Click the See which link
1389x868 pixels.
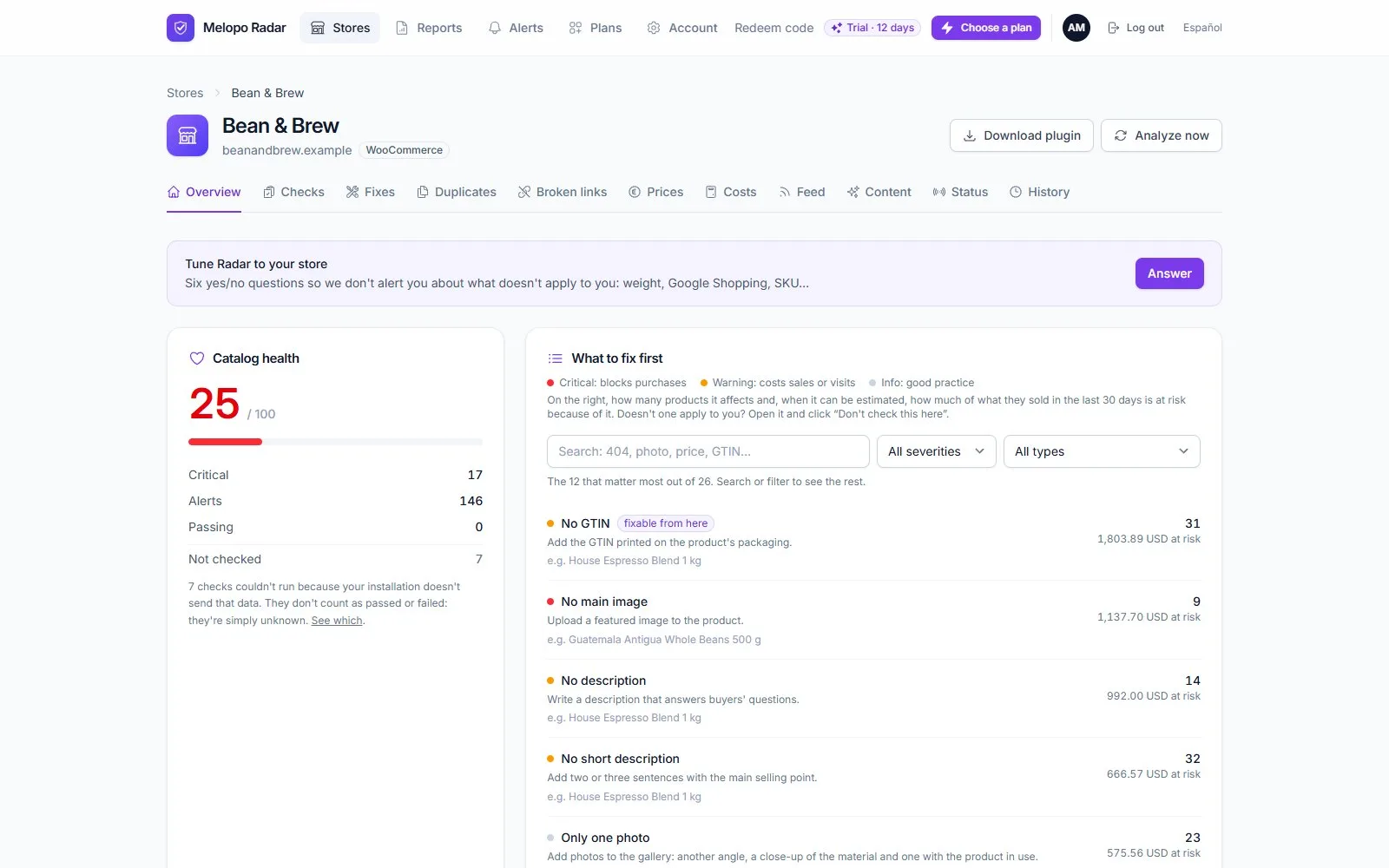pos(337,621)
